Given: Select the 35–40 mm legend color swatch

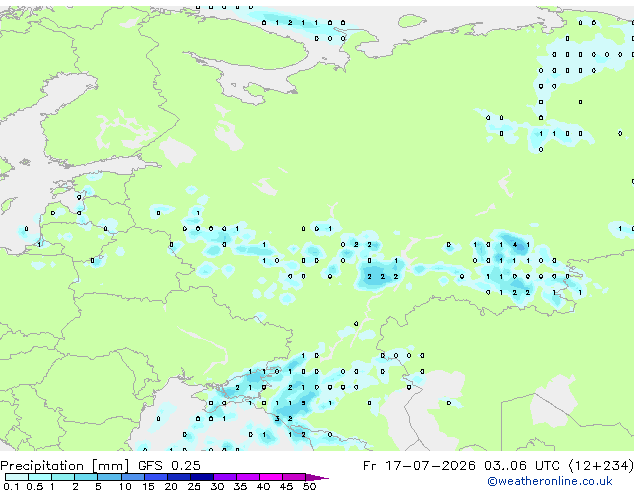Looking at the screenshot, I should [248, 477].
